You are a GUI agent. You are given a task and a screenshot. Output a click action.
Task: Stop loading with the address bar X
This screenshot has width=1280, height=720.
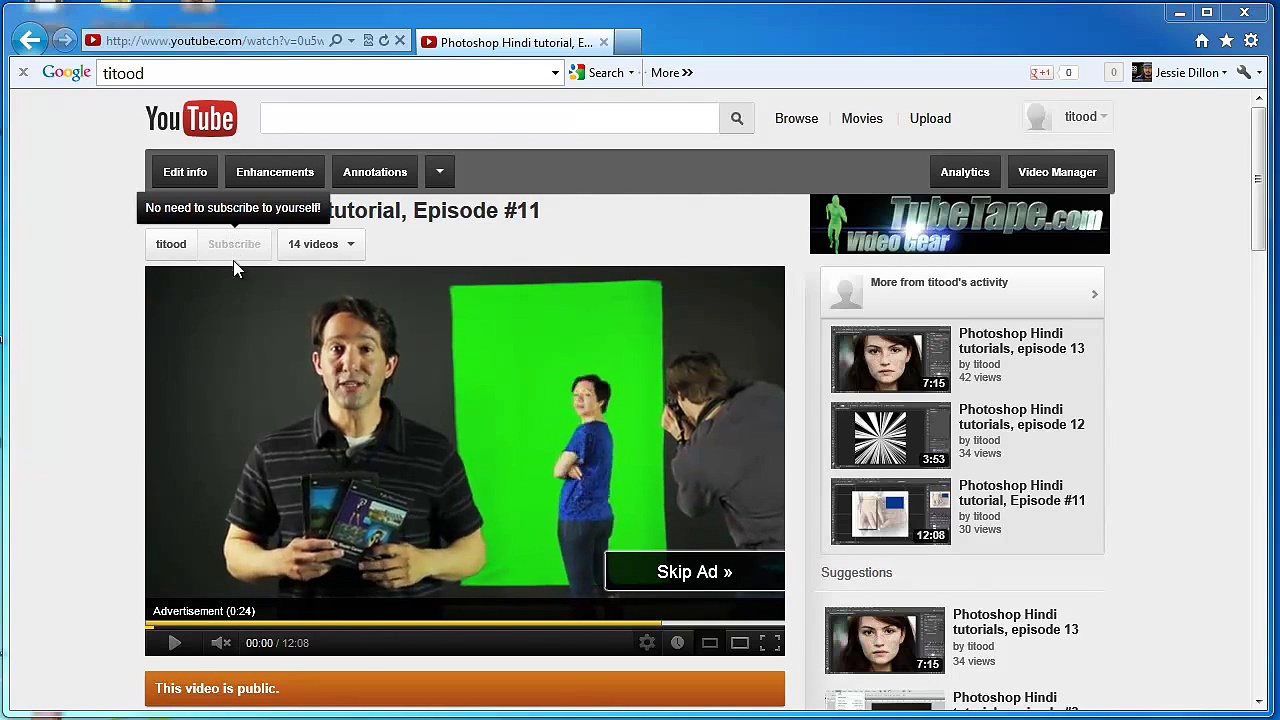coord(400,41)
